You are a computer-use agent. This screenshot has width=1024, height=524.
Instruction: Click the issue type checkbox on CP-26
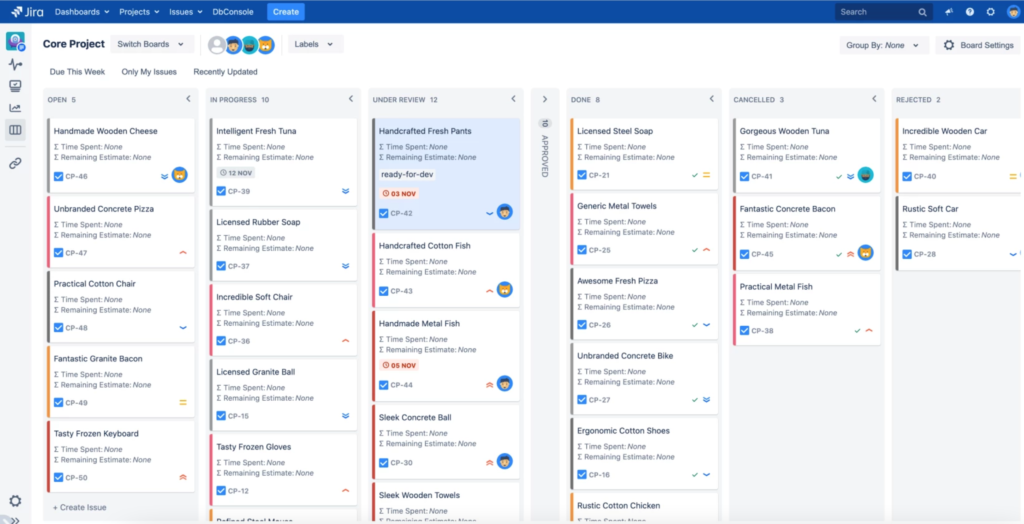click(x=582, y=325)
